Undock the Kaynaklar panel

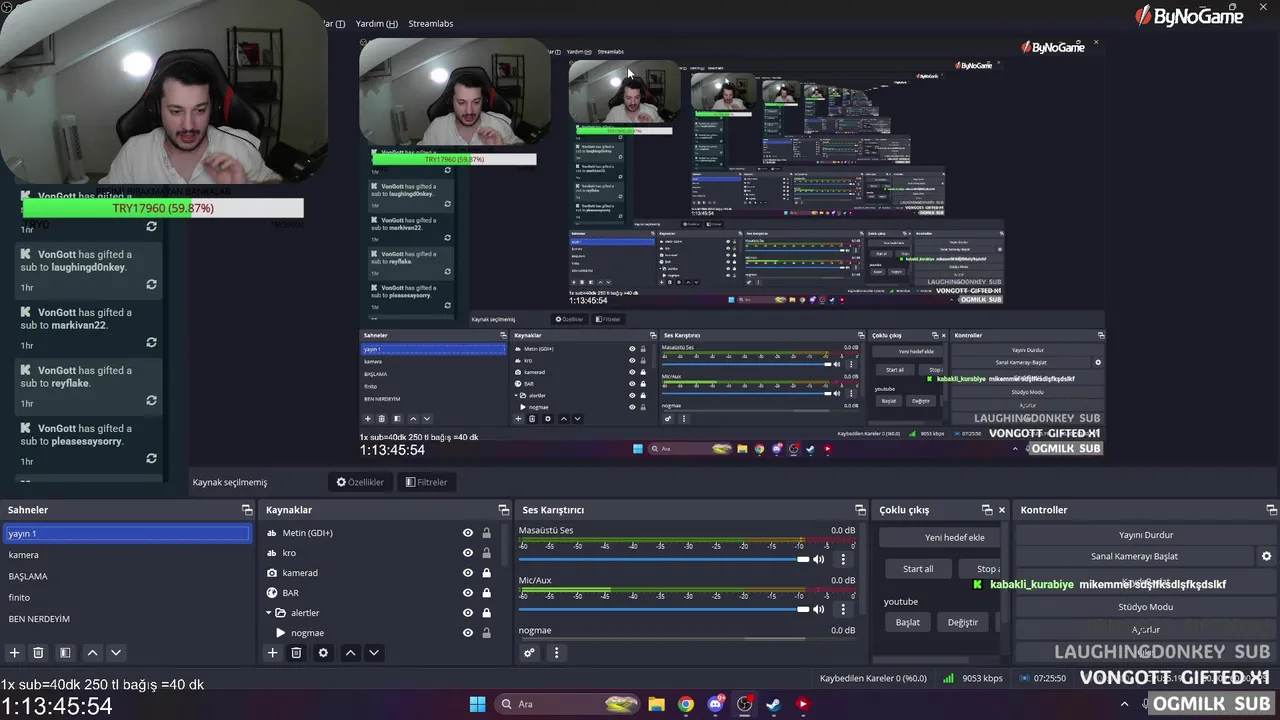pos(504,510)
